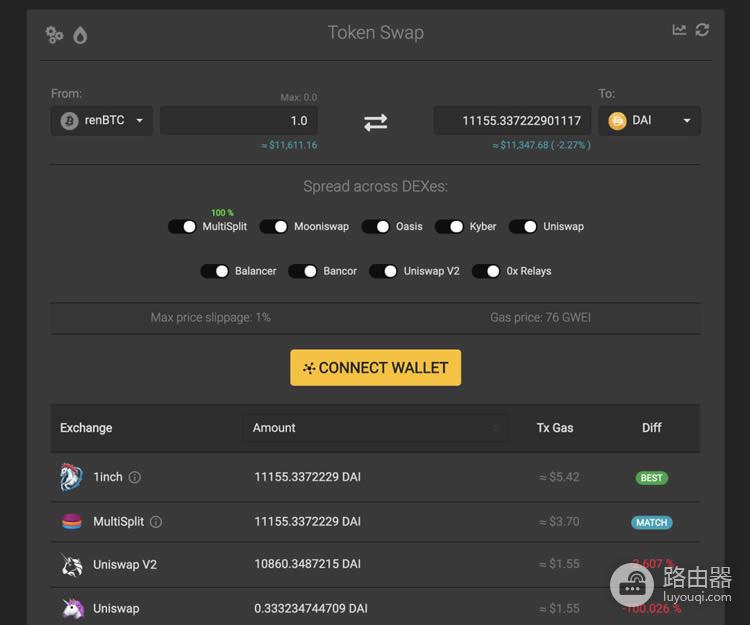This screenshot has height=625, width=750.
Task: Toggle the Uniswap switch
Action: tap(523, 227)
